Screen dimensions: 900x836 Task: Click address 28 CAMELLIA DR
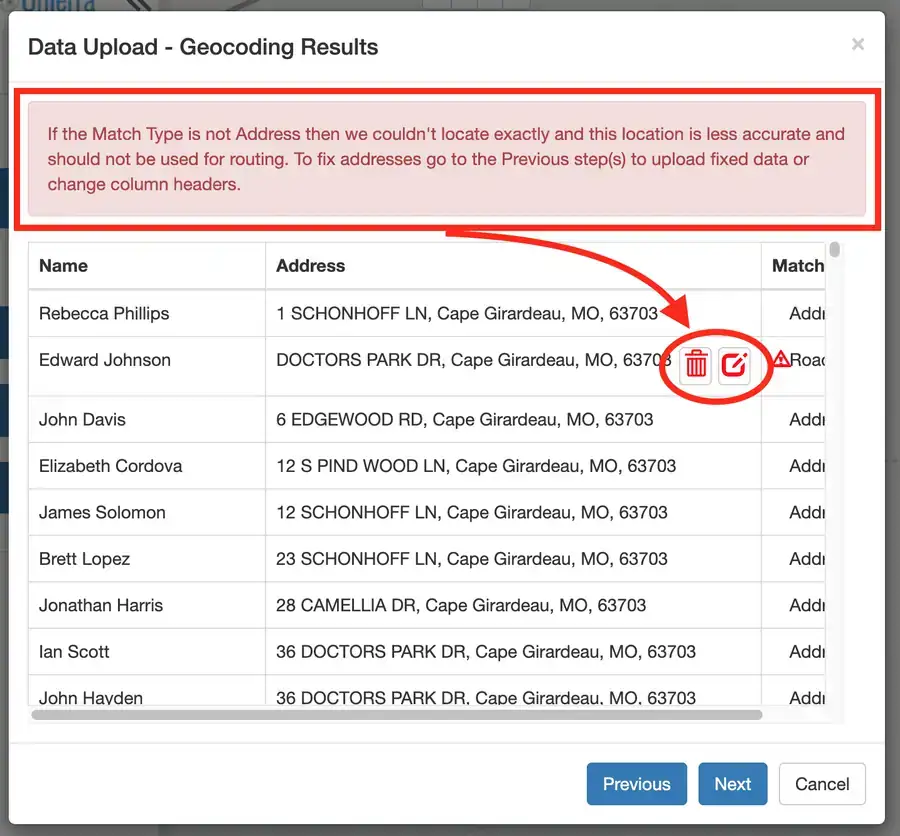pos(461,605)
